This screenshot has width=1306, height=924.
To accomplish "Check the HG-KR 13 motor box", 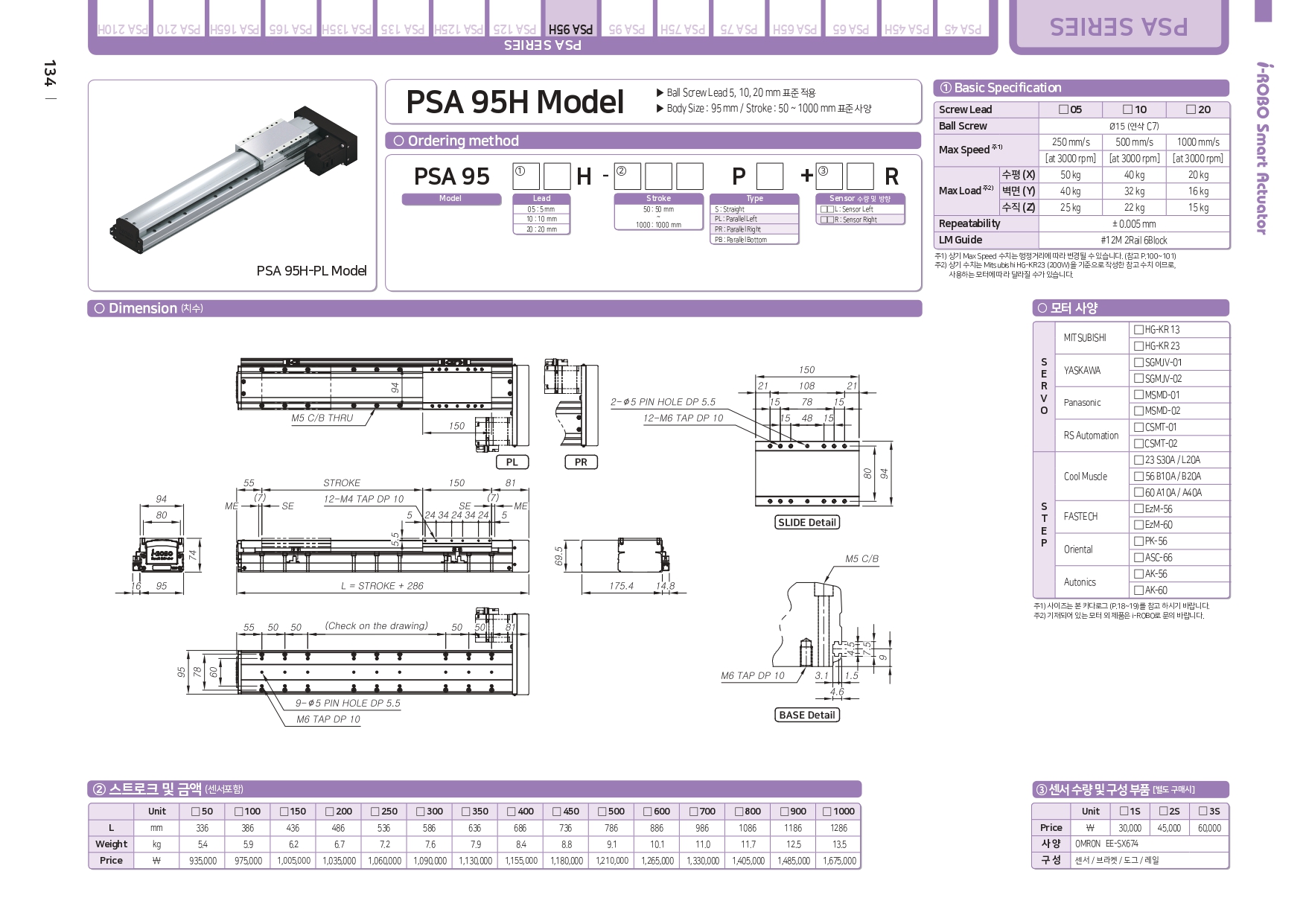I will pyautogui.click(x=1138, y=330).
